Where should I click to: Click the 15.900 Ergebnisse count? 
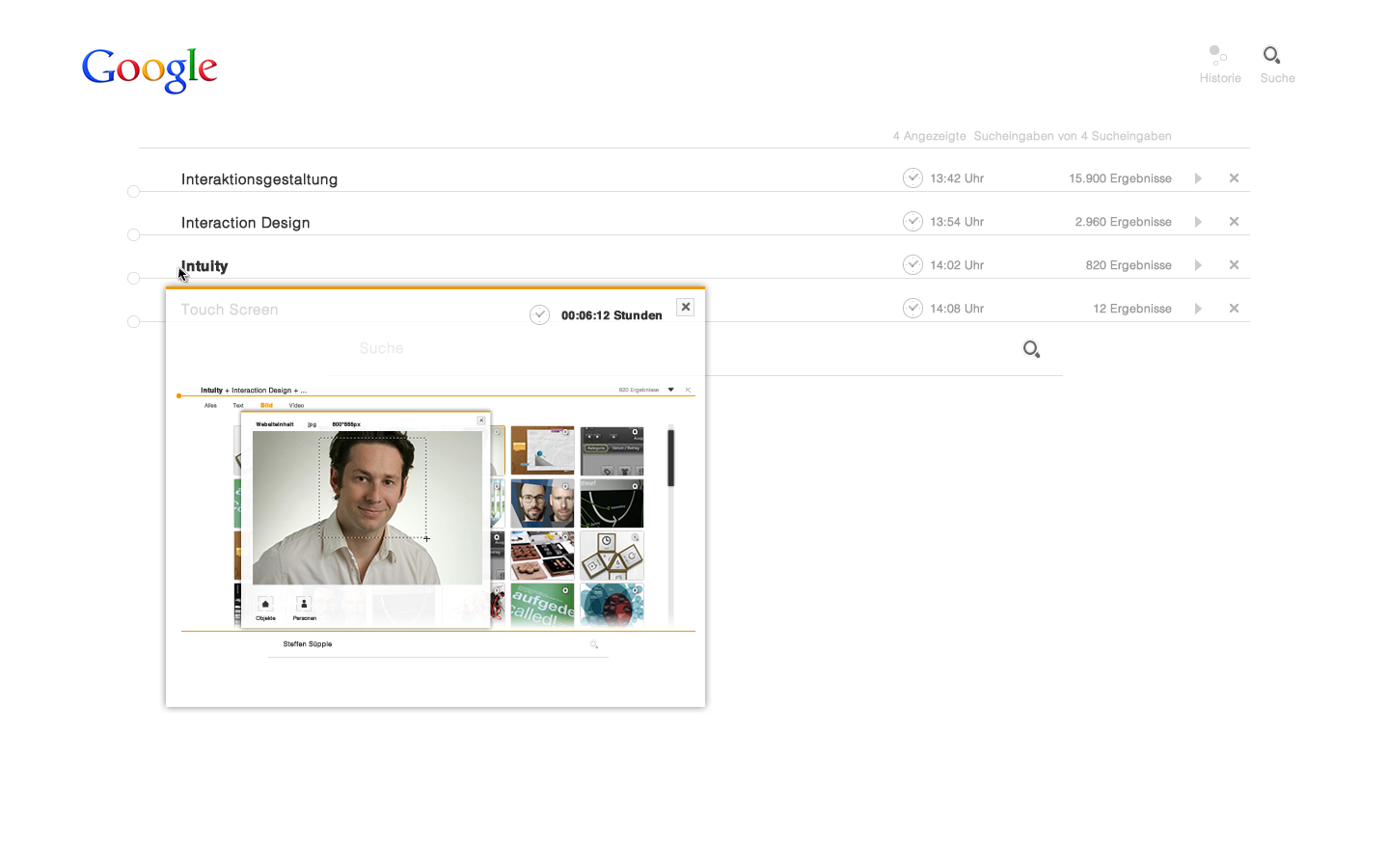1120,178
